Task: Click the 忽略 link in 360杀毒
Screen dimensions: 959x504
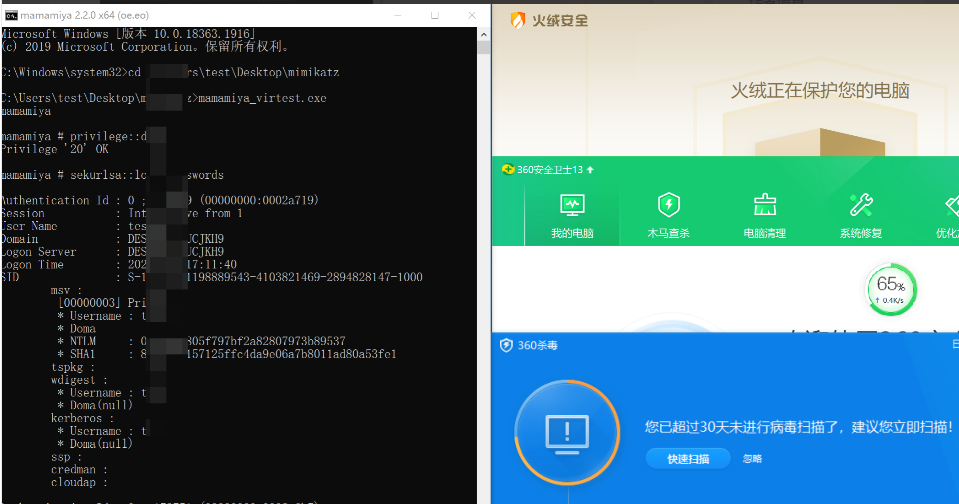Action: point(752,459)
